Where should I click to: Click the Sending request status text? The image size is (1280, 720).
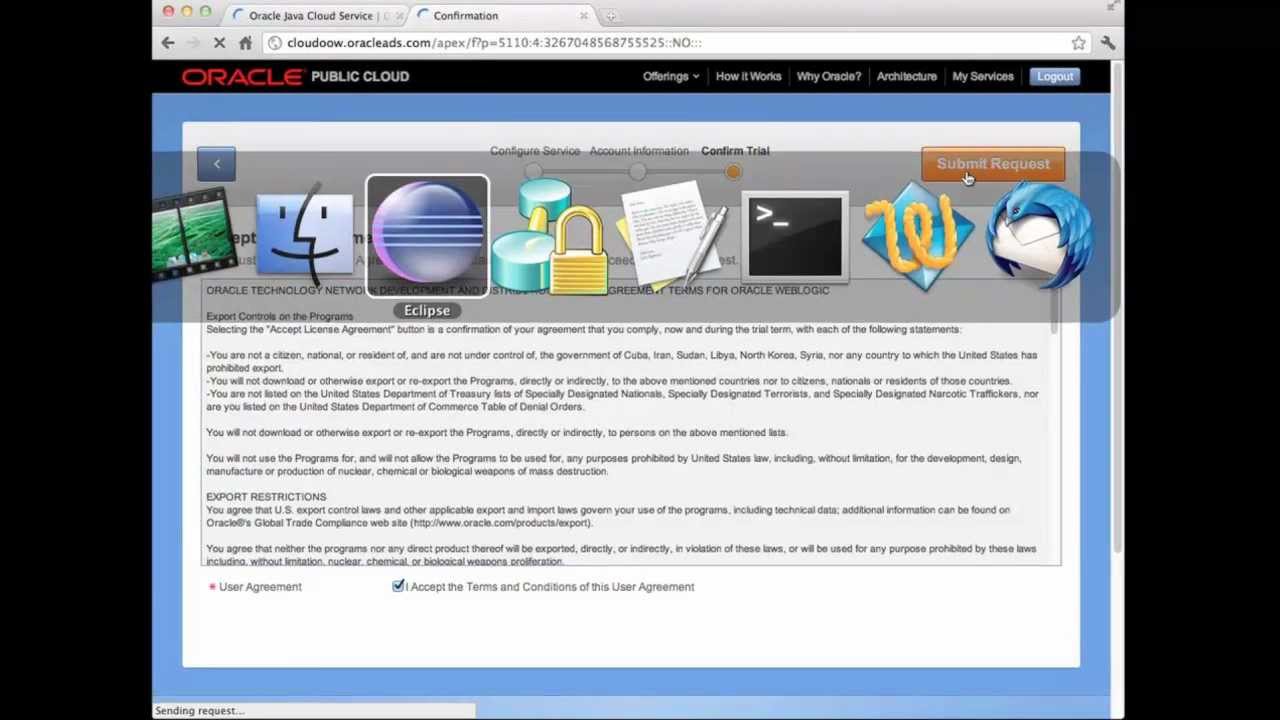click(198, 710)
